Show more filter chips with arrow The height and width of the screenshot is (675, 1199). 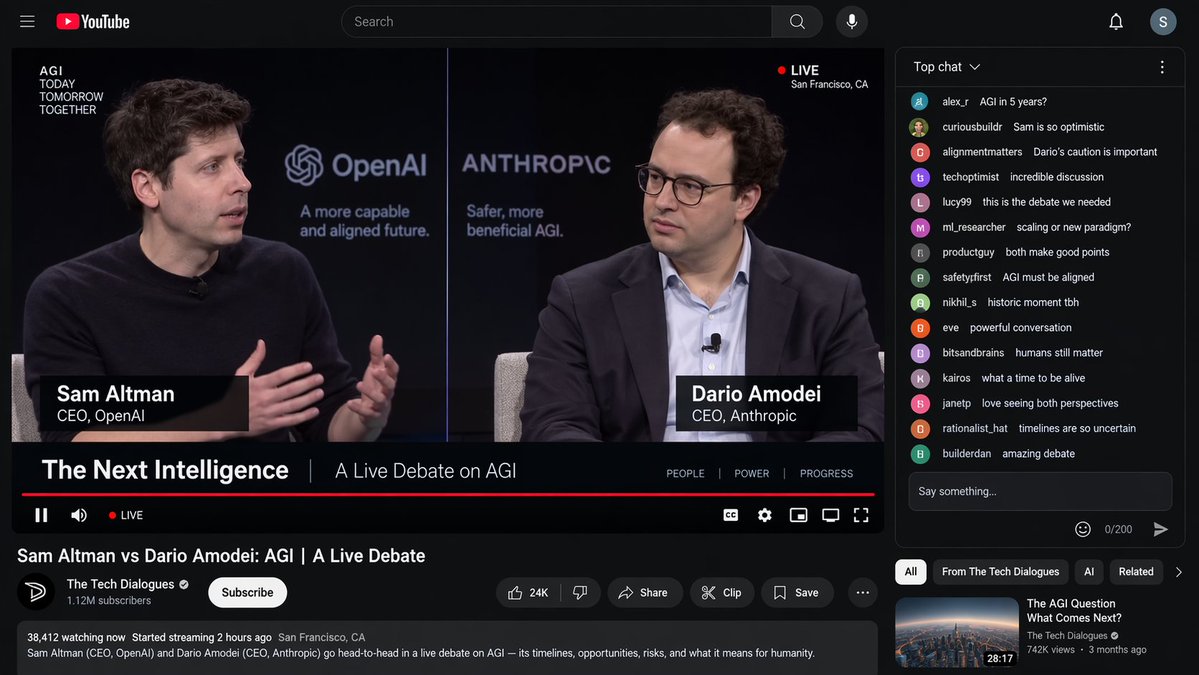click(1178, 572)
